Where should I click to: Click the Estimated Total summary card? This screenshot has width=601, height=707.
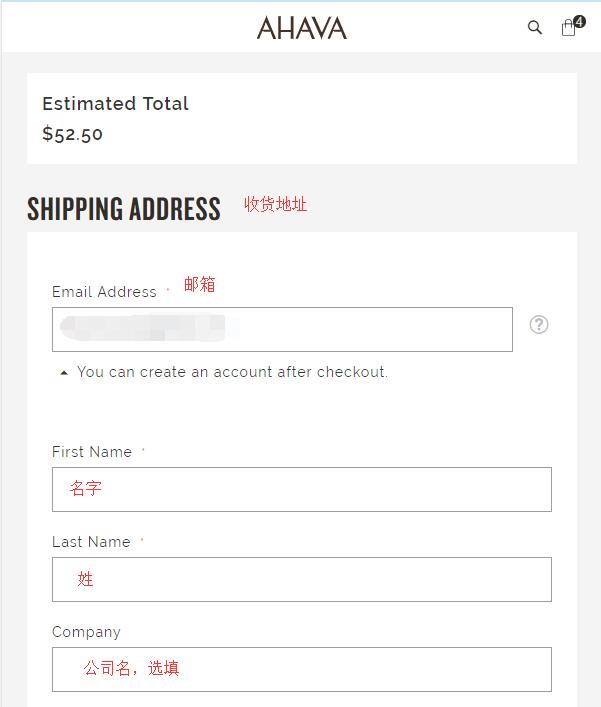click(x=302, y=119)
